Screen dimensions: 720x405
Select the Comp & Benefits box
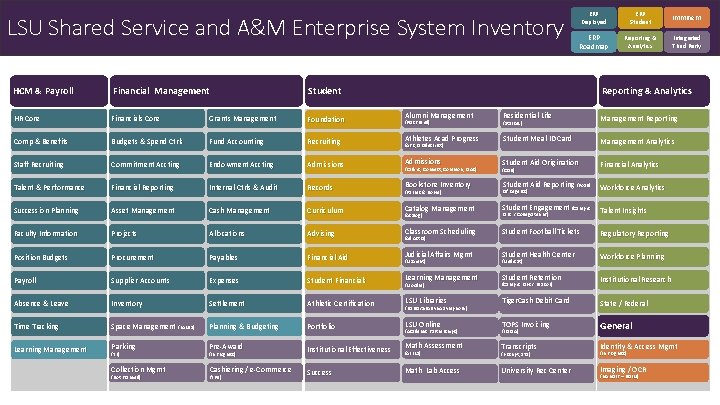pos(59,141)
